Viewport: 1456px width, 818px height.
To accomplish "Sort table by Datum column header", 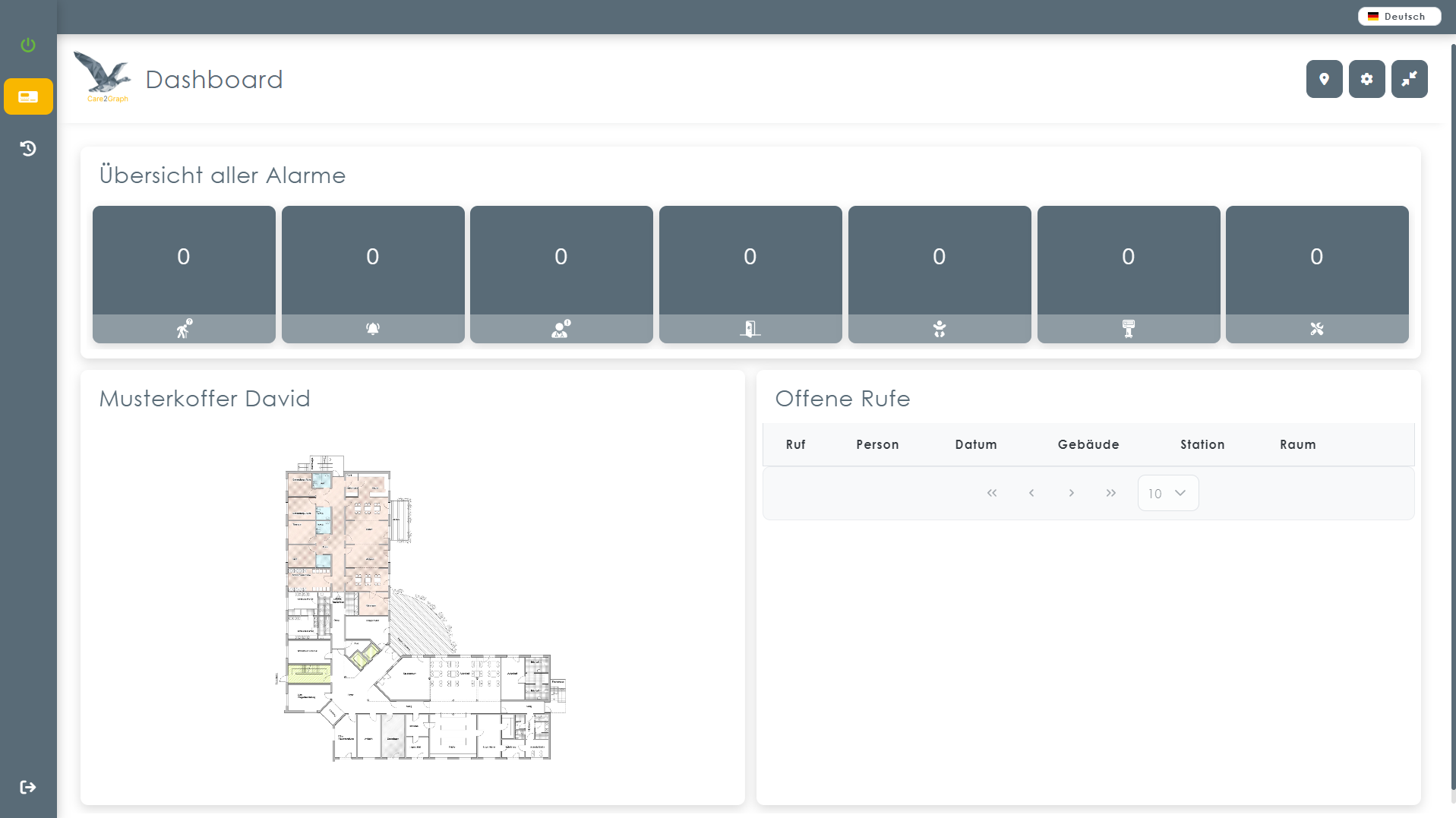I will 976,444.
